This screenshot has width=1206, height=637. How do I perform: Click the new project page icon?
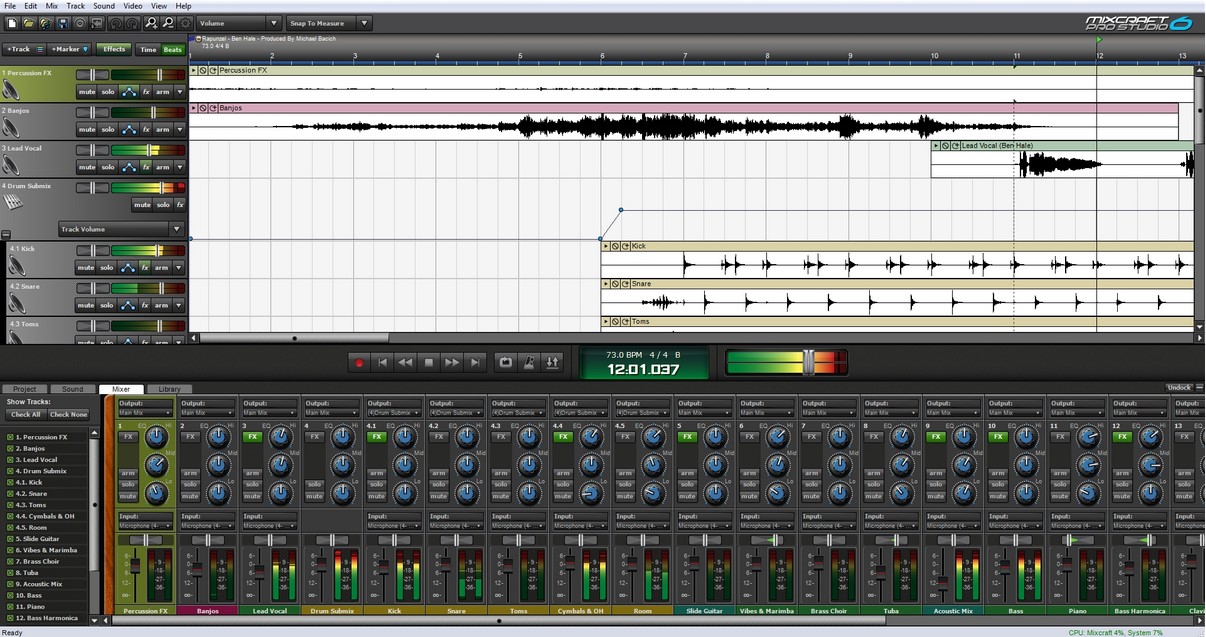point(12,23)
